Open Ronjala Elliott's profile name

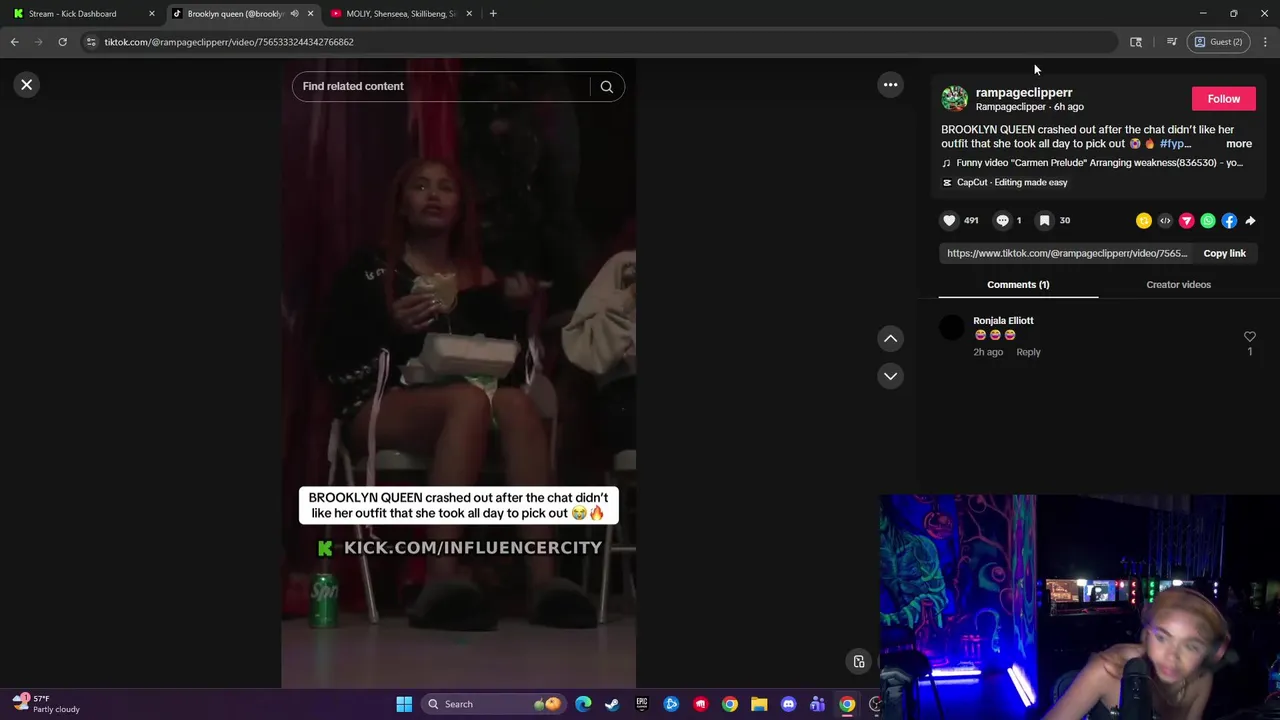[1003, 321]
